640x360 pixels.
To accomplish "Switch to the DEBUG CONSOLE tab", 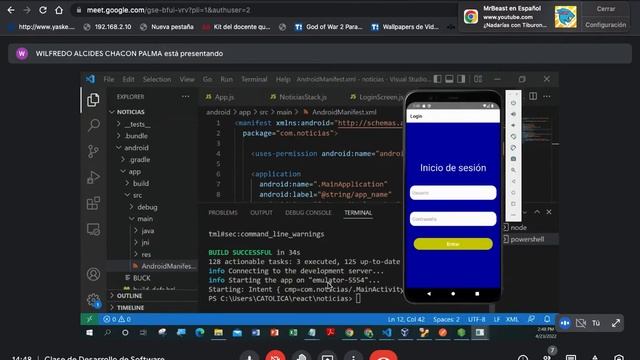I will click(x=308, y=213).
